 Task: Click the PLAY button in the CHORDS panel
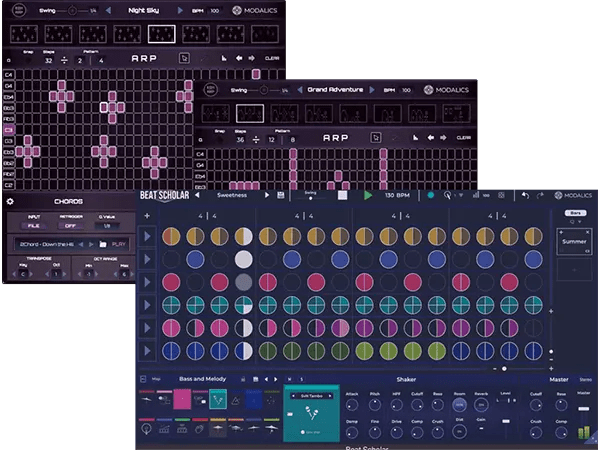(119, 244)
